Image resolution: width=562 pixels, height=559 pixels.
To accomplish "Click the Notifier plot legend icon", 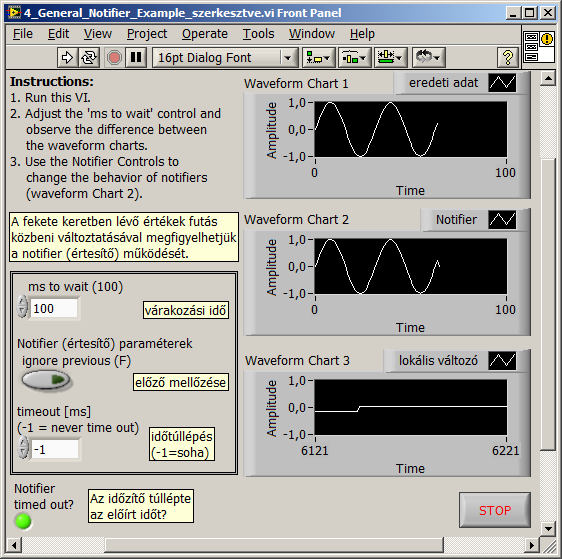I will pos(502,220).
